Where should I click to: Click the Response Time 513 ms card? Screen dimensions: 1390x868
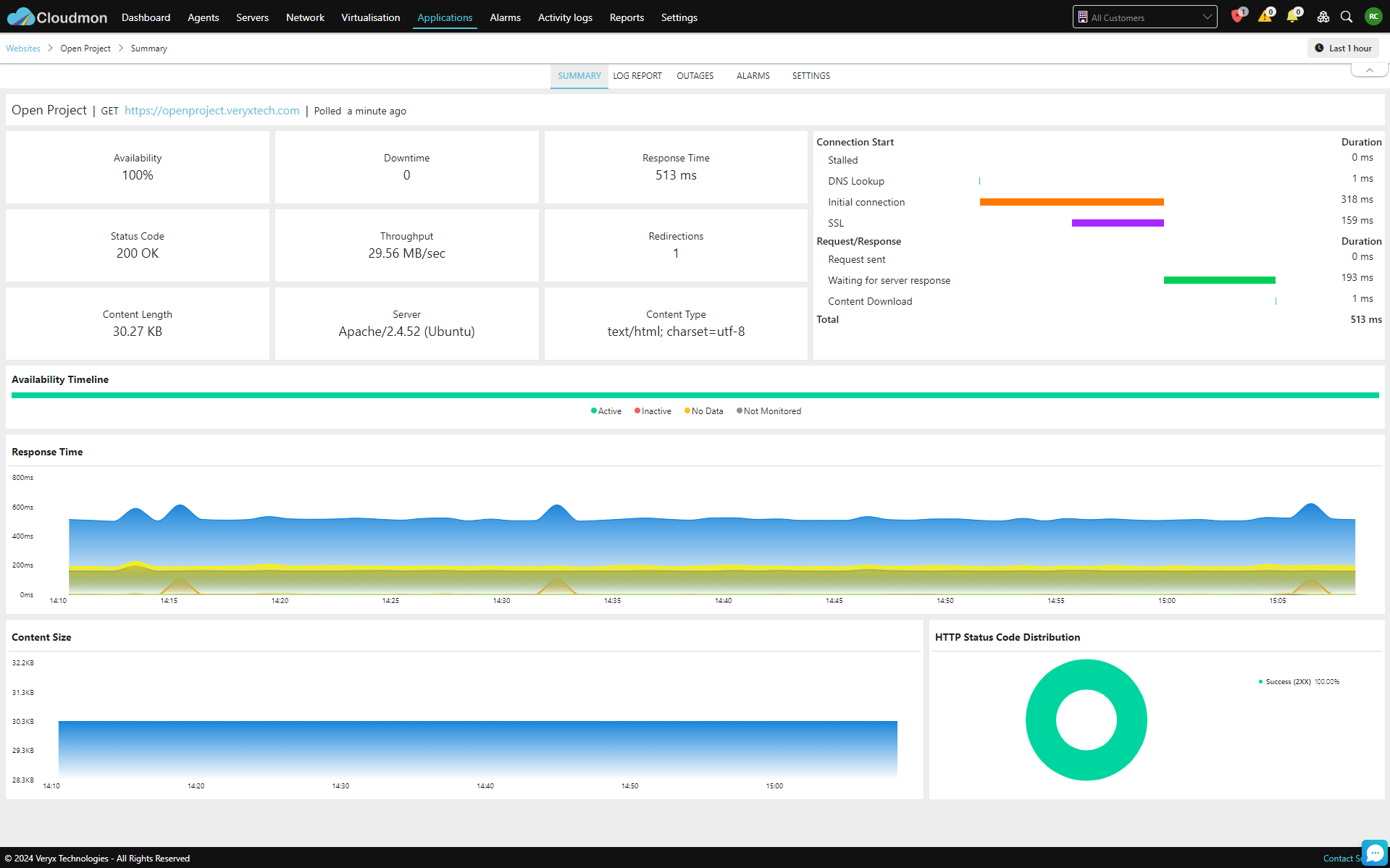point(676,167)
